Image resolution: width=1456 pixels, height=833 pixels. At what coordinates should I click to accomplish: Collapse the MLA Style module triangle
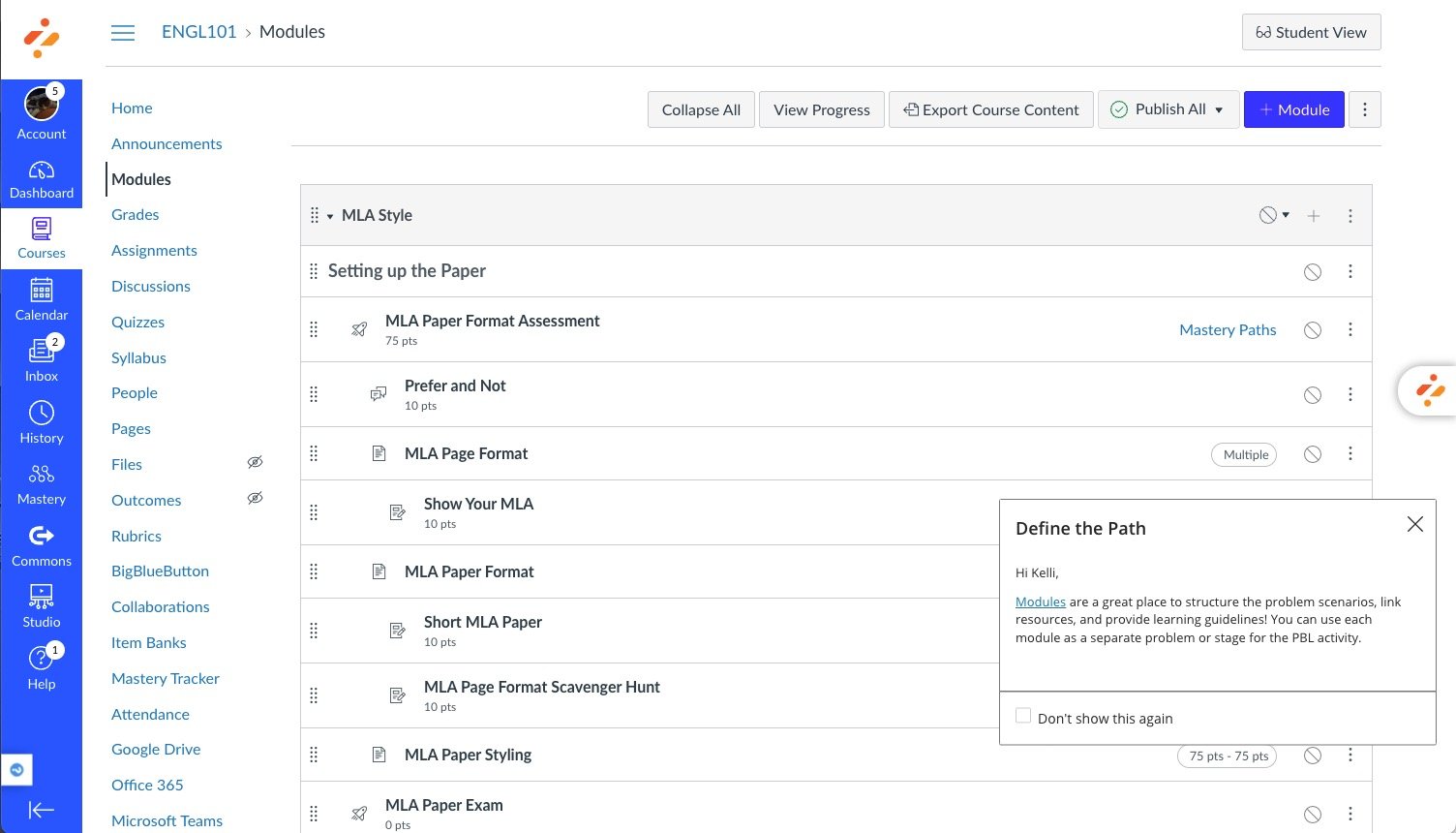pyautogui.click(x=330, y=216)
